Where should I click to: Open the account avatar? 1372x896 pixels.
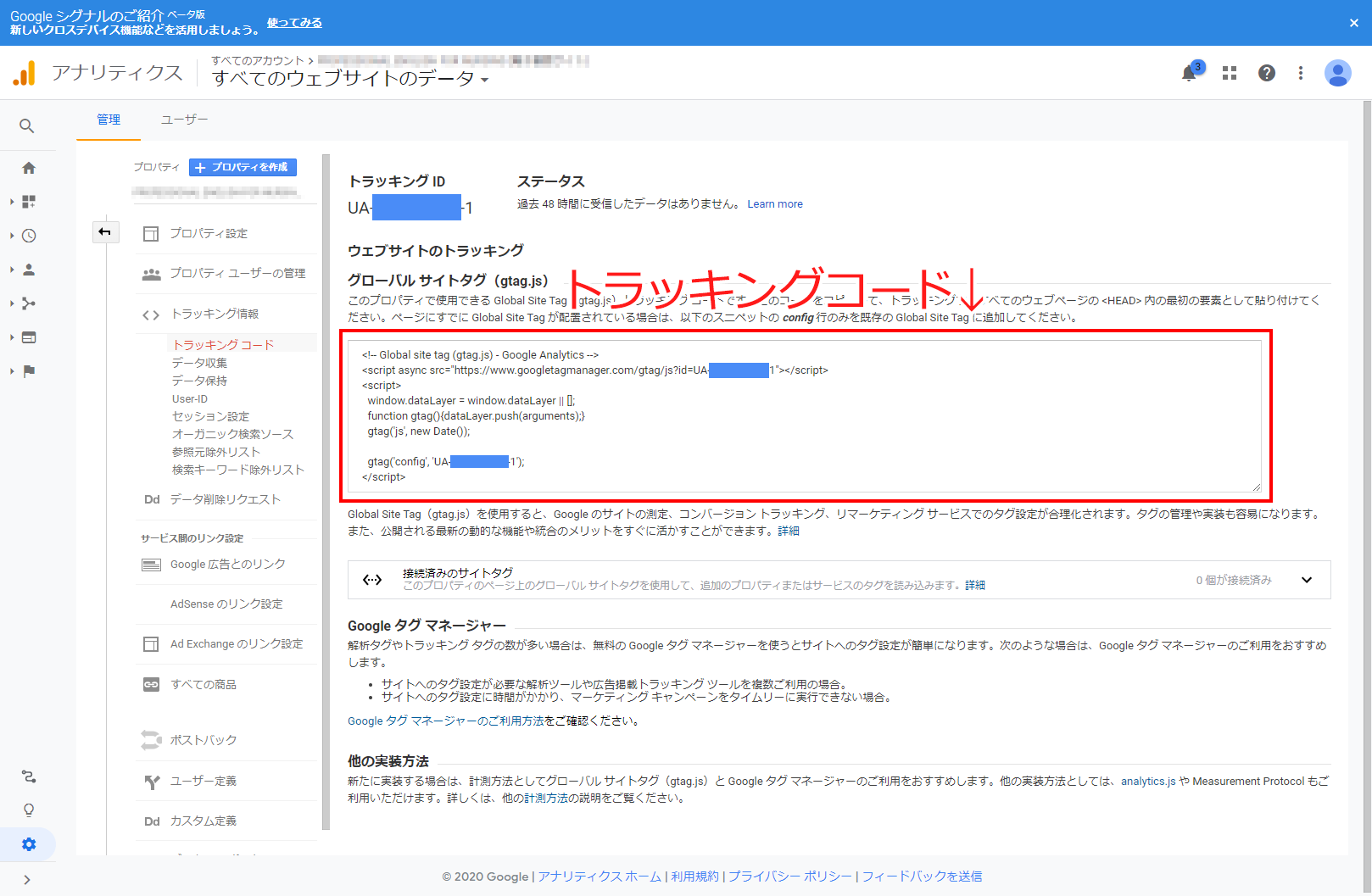[x=1338, y=73]
